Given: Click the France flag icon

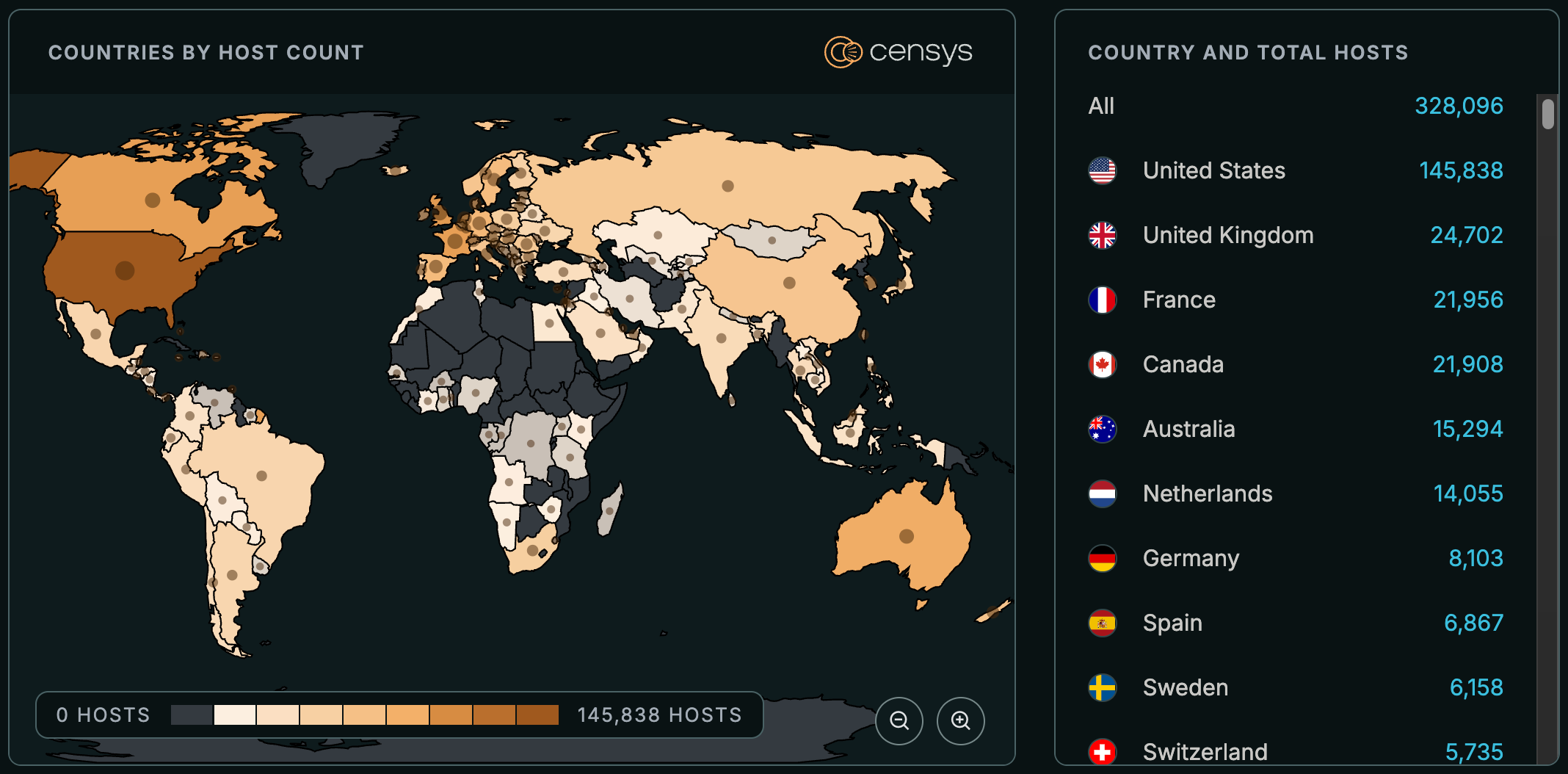Looking at the screenshot, I should click(x=1102, y=300).
